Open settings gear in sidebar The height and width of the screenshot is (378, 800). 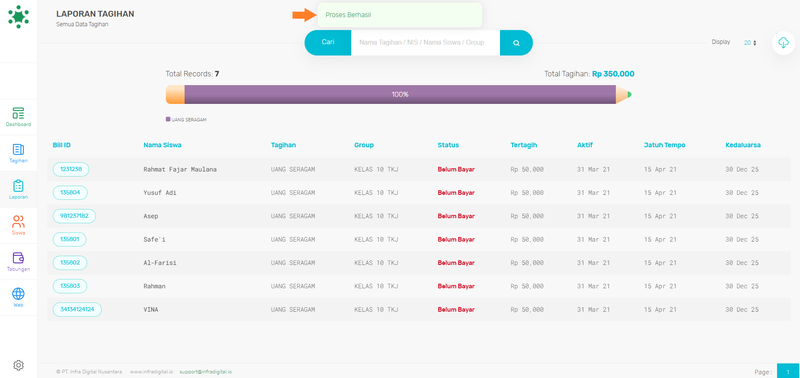[18, 365]
